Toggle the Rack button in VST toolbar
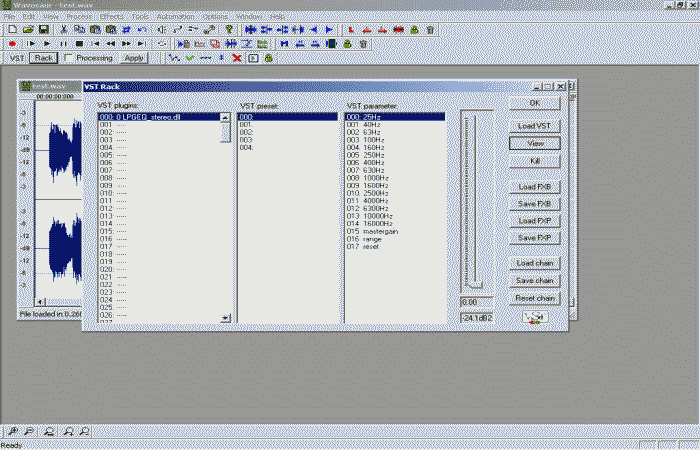 (43, 58)
